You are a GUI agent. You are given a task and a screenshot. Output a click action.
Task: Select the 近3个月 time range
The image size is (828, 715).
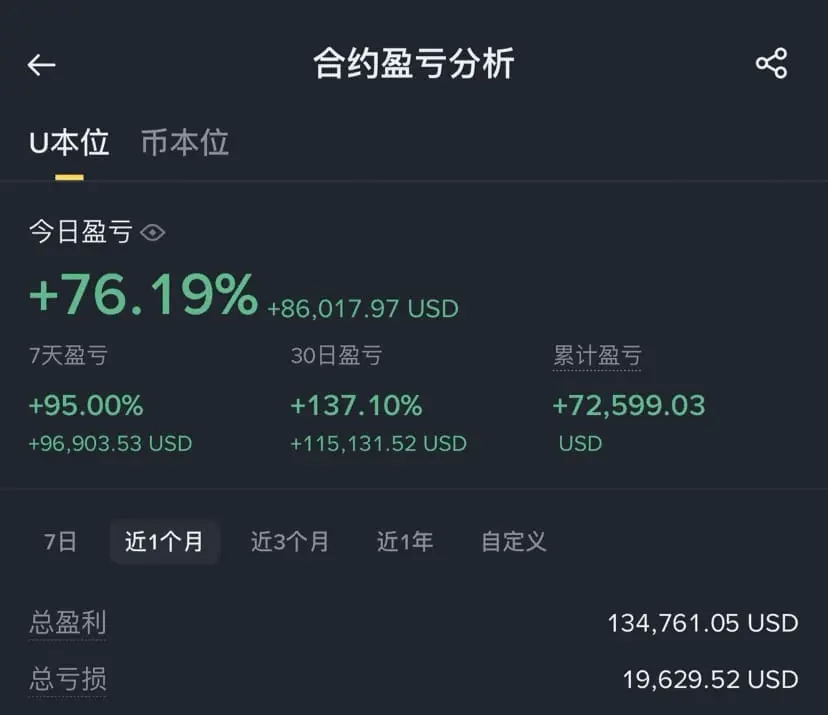[290, 542]
